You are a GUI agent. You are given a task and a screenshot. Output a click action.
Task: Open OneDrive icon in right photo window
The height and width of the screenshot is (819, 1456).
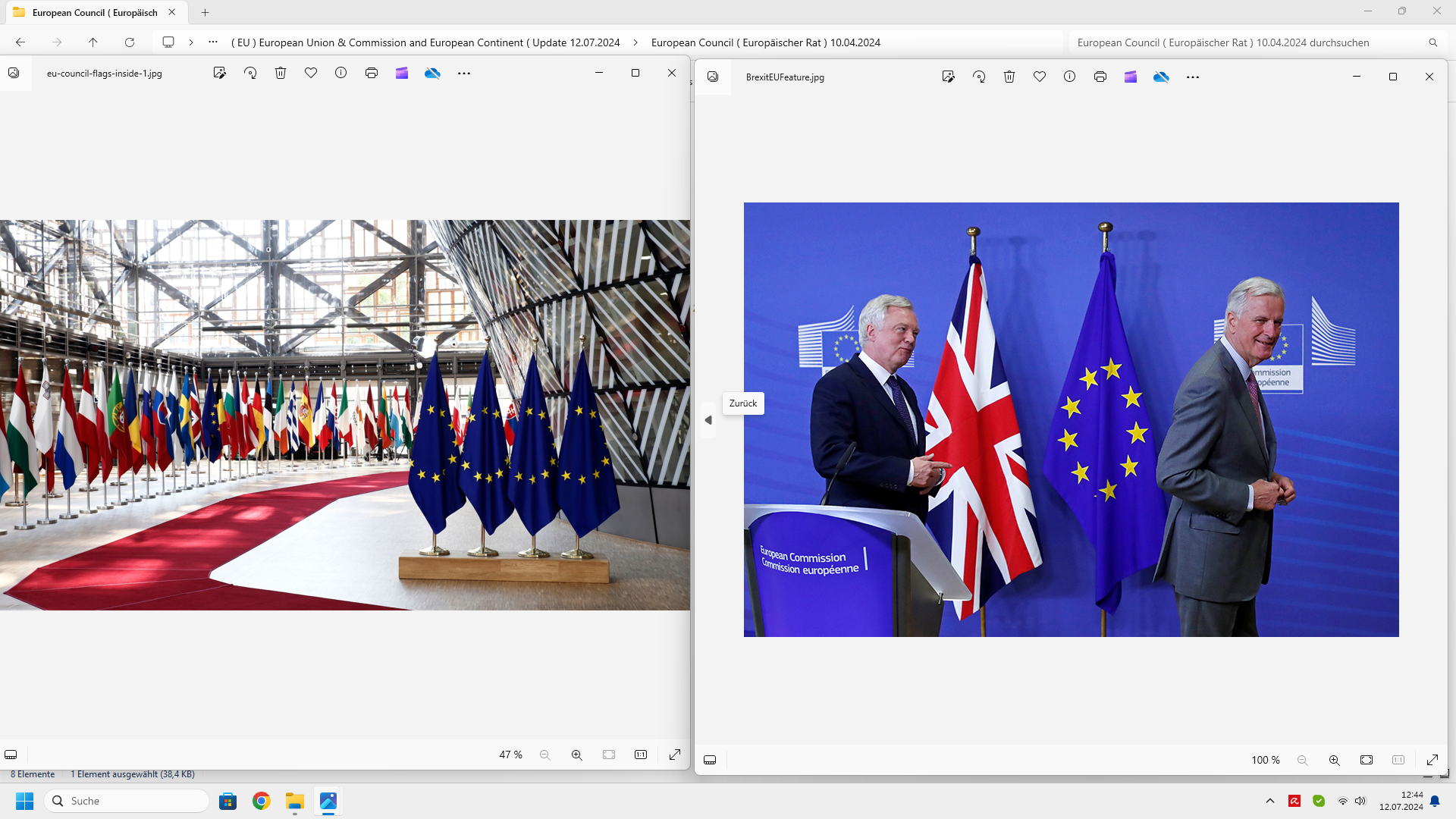1161,77
